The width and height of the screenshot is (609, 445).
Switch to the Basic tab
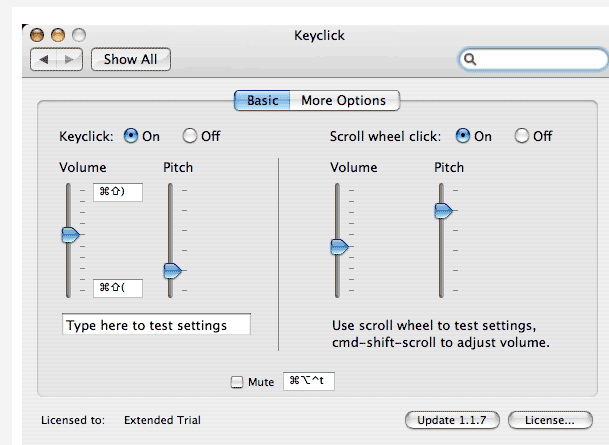pos(263,101)
